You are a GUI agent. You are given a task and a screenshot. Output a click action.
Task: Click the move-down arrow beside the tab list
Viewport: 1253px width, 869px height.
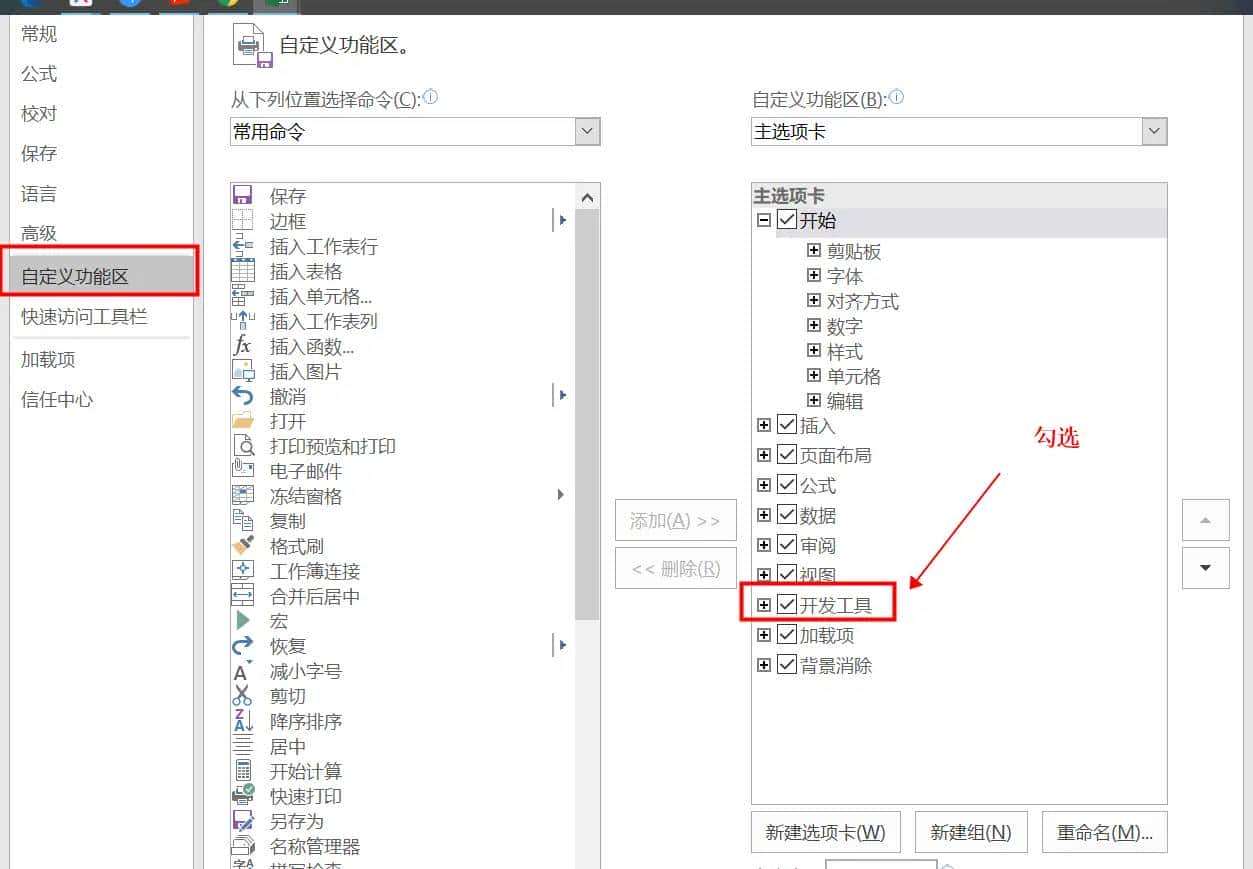(x=1205, y=568)
